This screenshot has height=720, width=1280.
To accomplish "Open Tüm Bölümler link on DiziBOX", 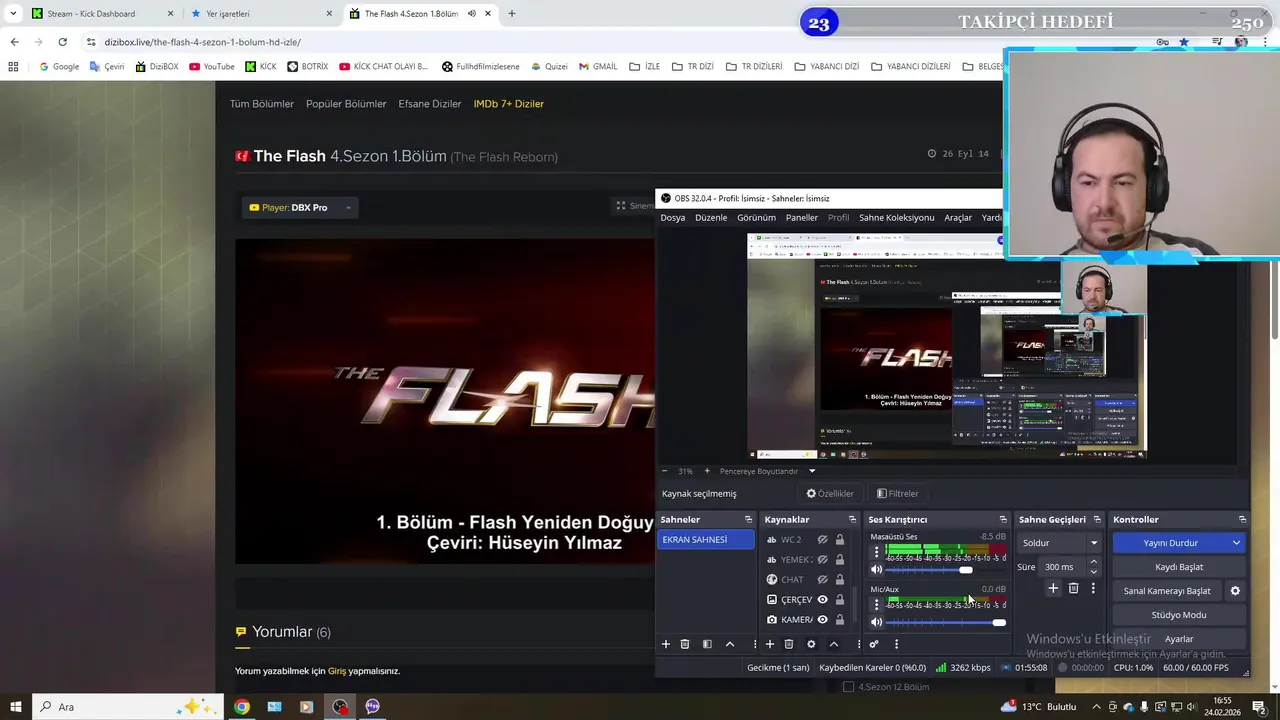I will pyautogui.click(x=262, y=104).
